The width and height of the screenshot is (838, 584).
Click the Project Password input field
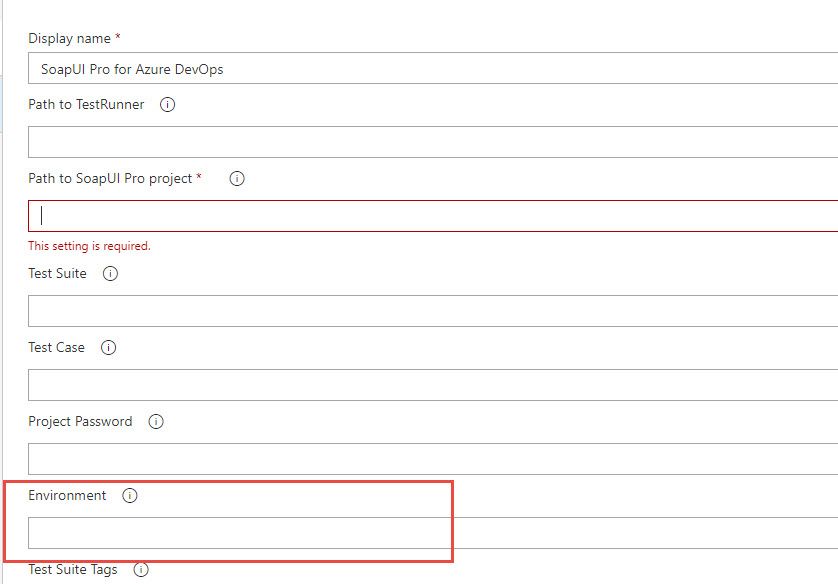432,459
